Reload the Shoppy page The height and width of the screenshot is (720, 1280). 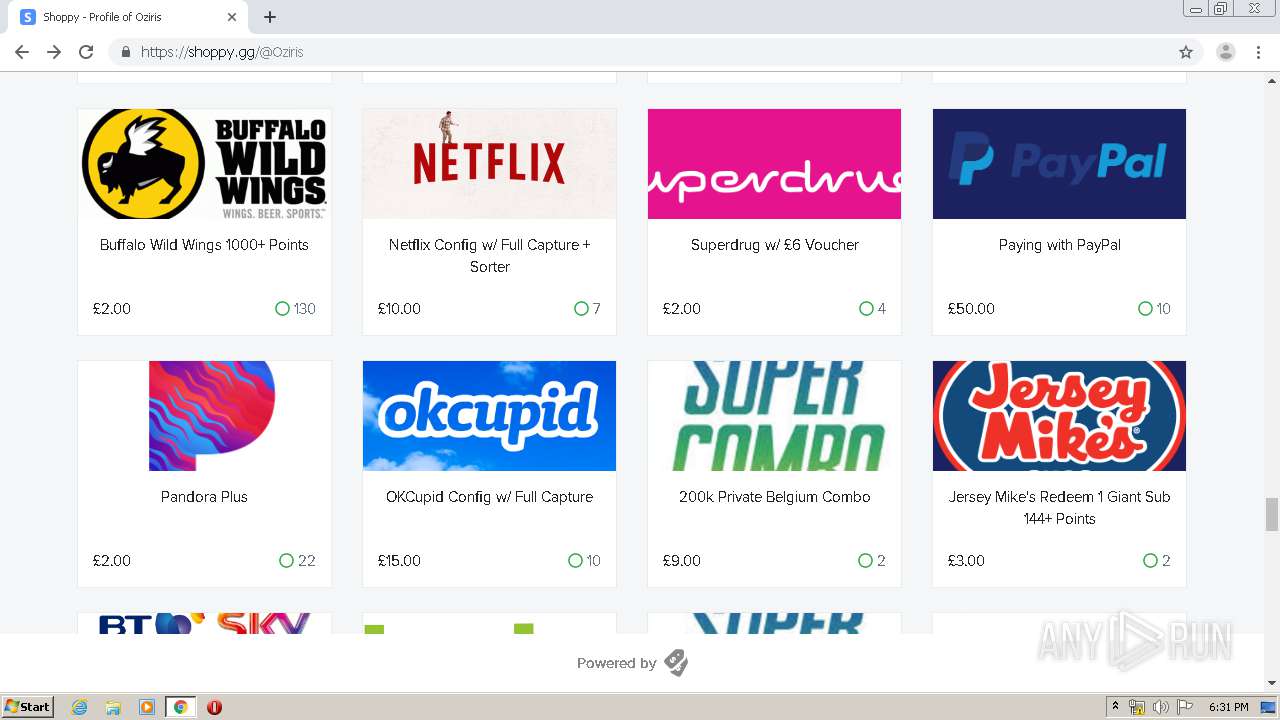(x=86, y=52)
